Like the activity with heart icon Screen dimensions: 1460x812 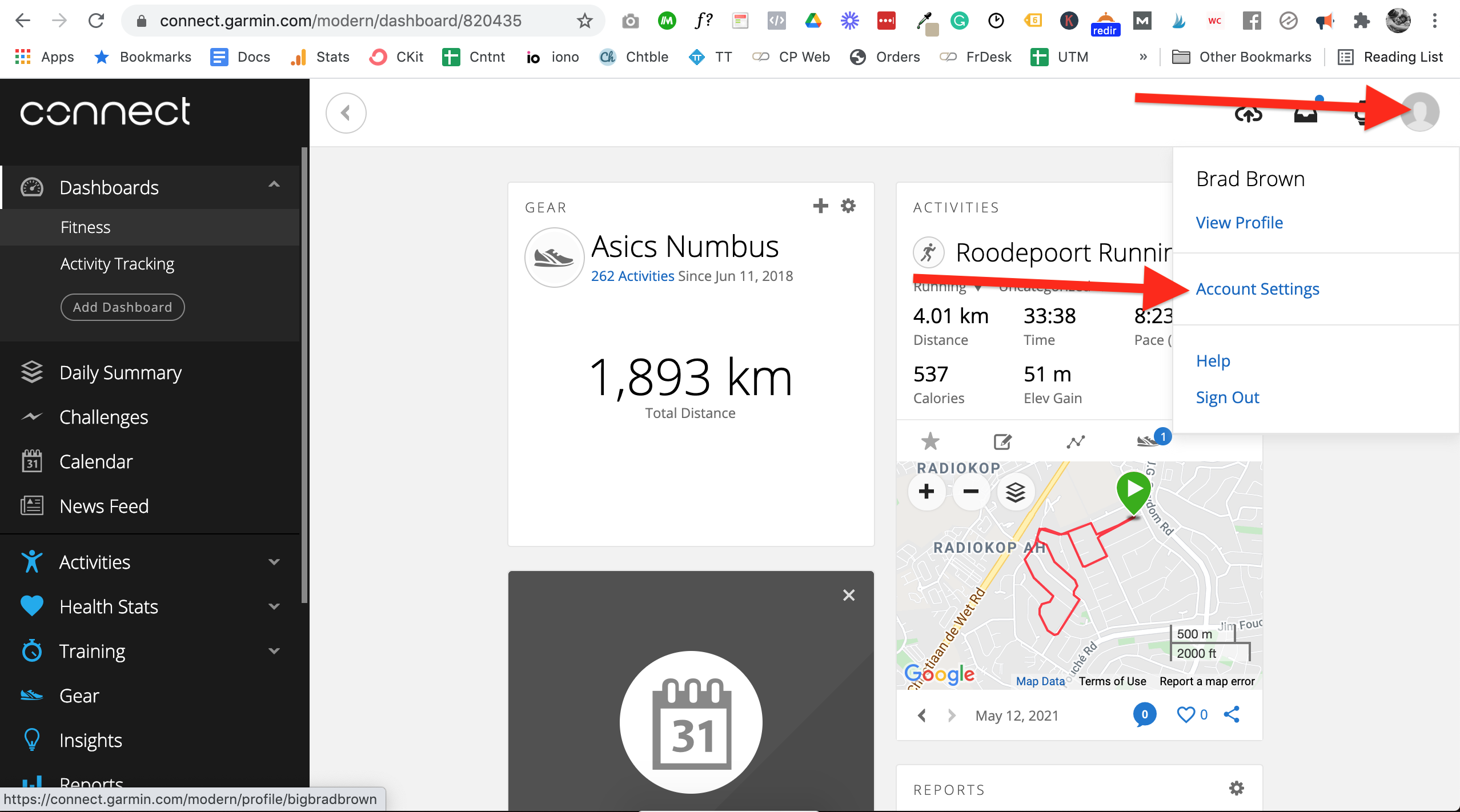(1186, 714)
